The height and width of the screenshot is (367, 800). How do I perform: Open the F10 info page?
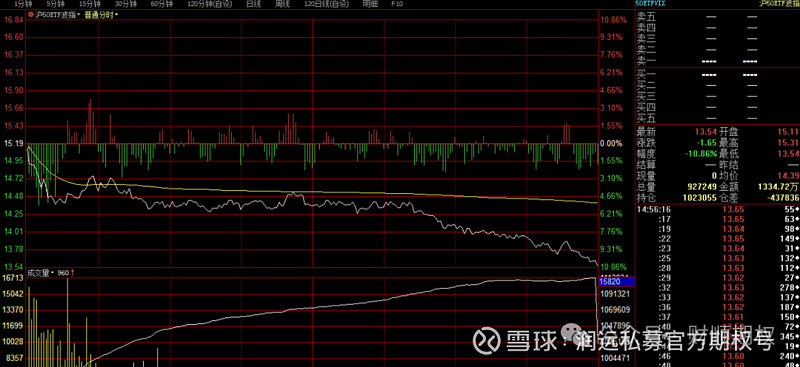pos(397,4)
